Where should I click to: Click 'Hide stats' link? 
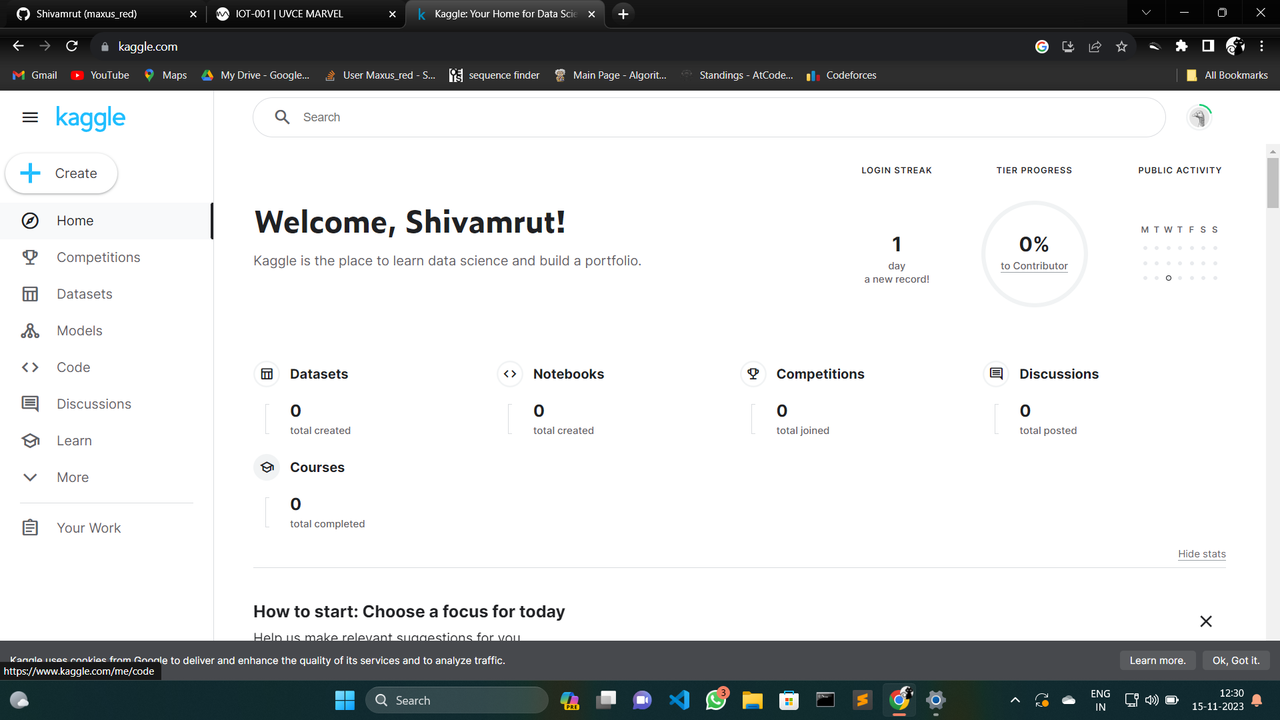click(x=1202, y=554)
